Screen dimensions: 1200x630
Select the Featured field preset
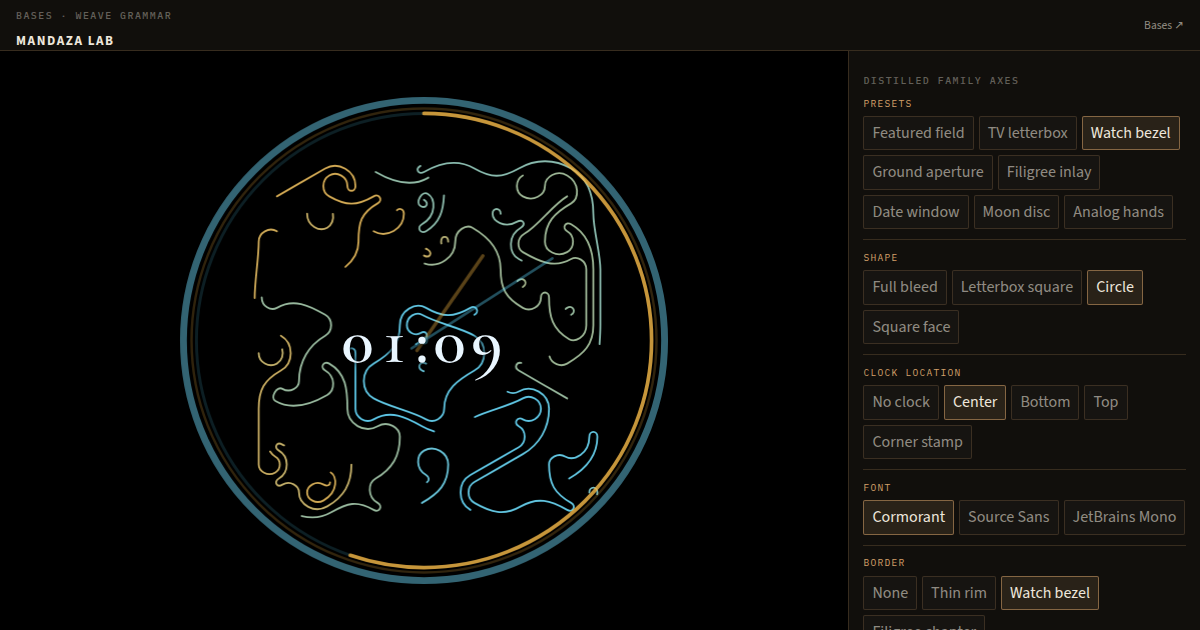pyautogui.click(x=918, y=133)
